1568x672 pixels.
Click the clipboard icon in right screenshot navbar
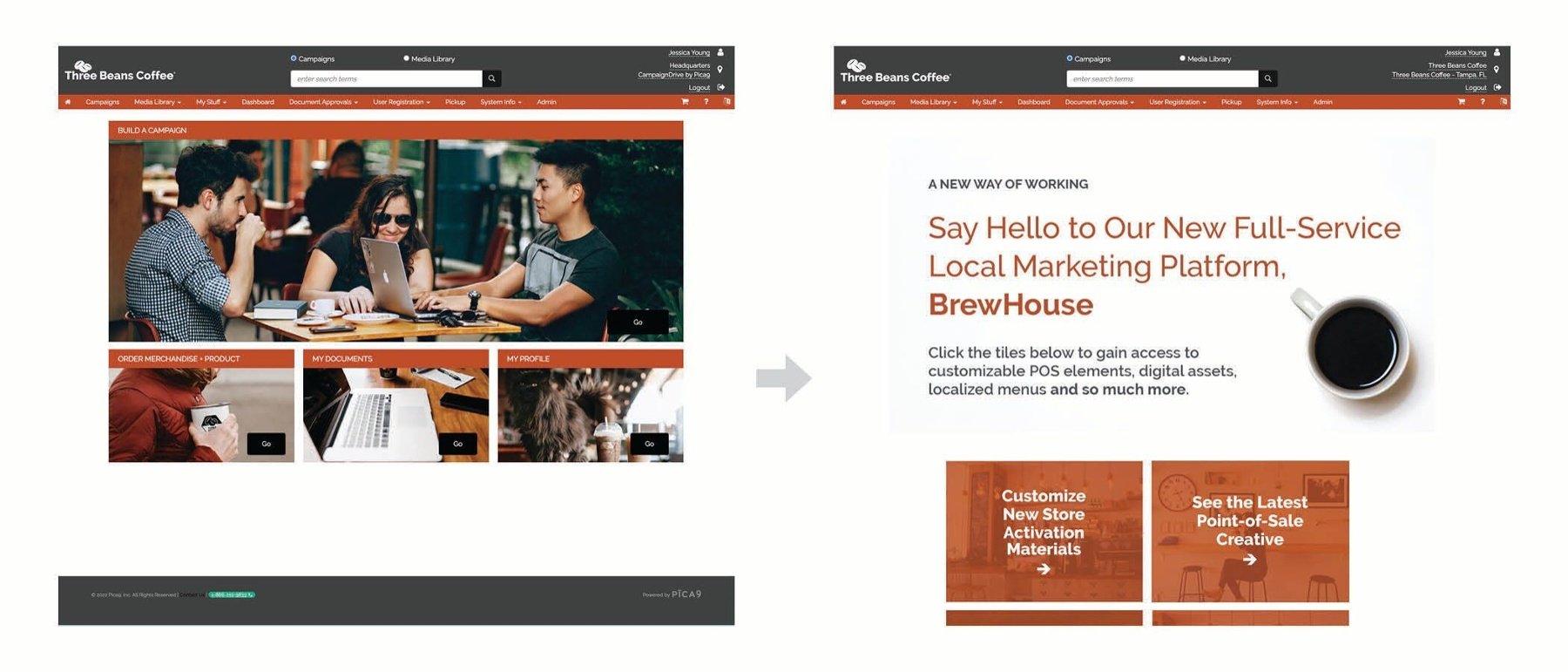pyautogui.click(x=1503, y=102)
